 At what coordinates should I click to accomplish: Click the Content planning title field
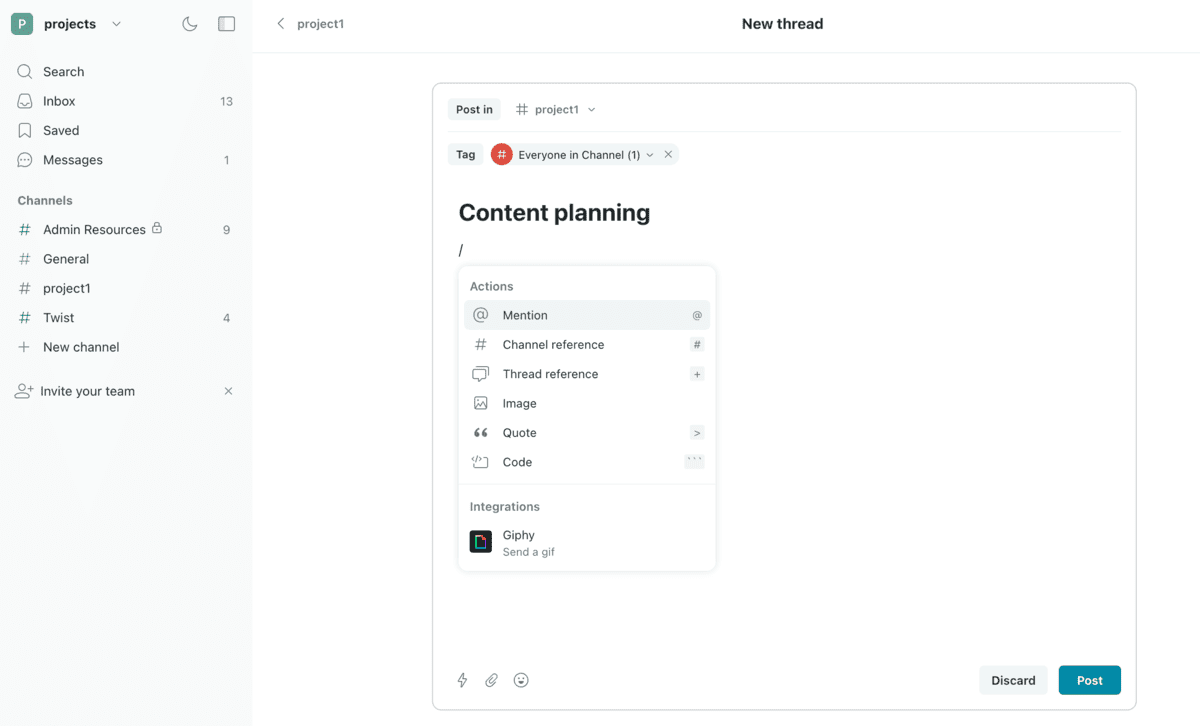point(554,212)
